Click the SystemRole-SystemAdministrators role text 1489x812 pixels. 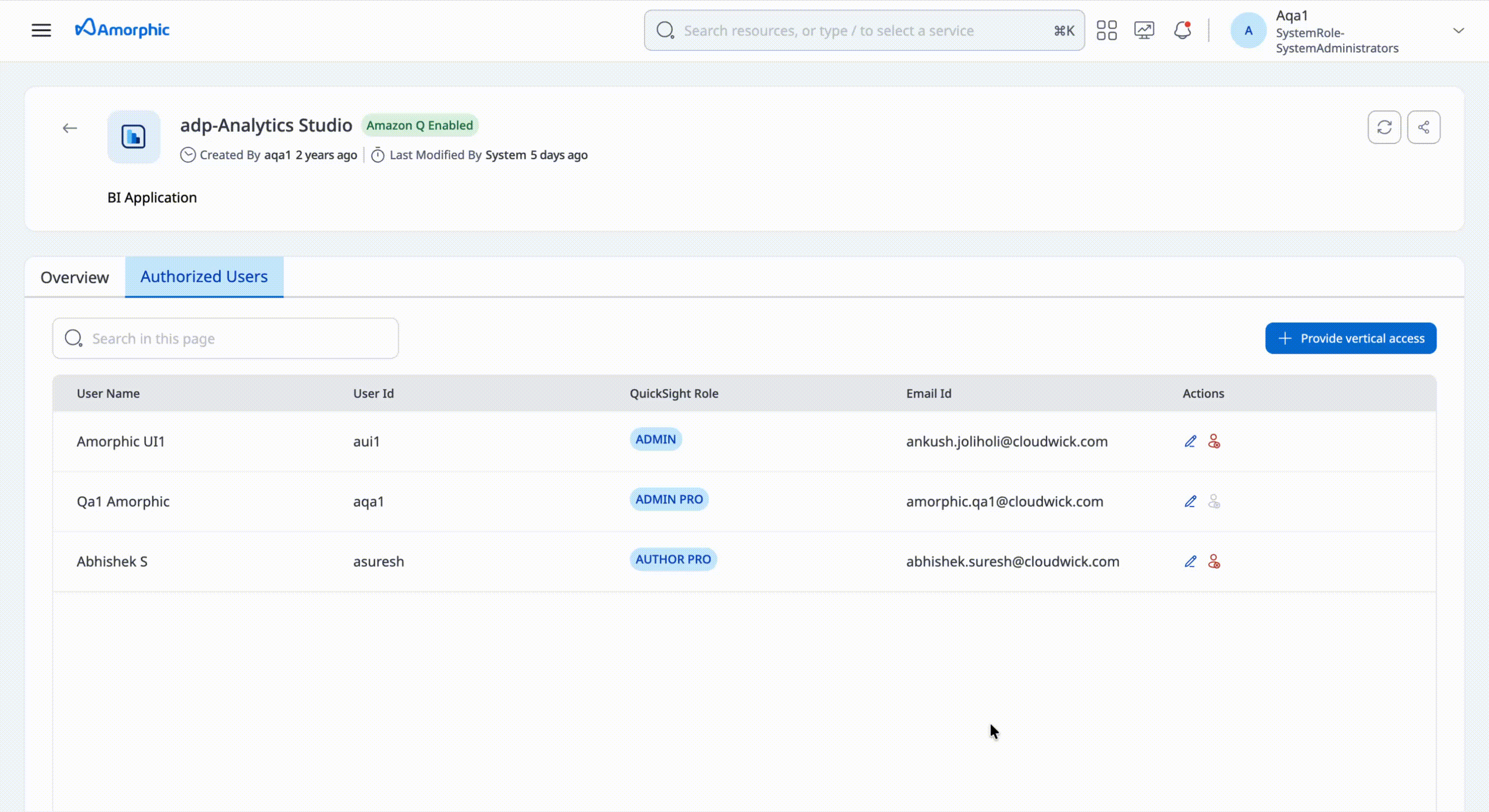tap(1337, 40)
